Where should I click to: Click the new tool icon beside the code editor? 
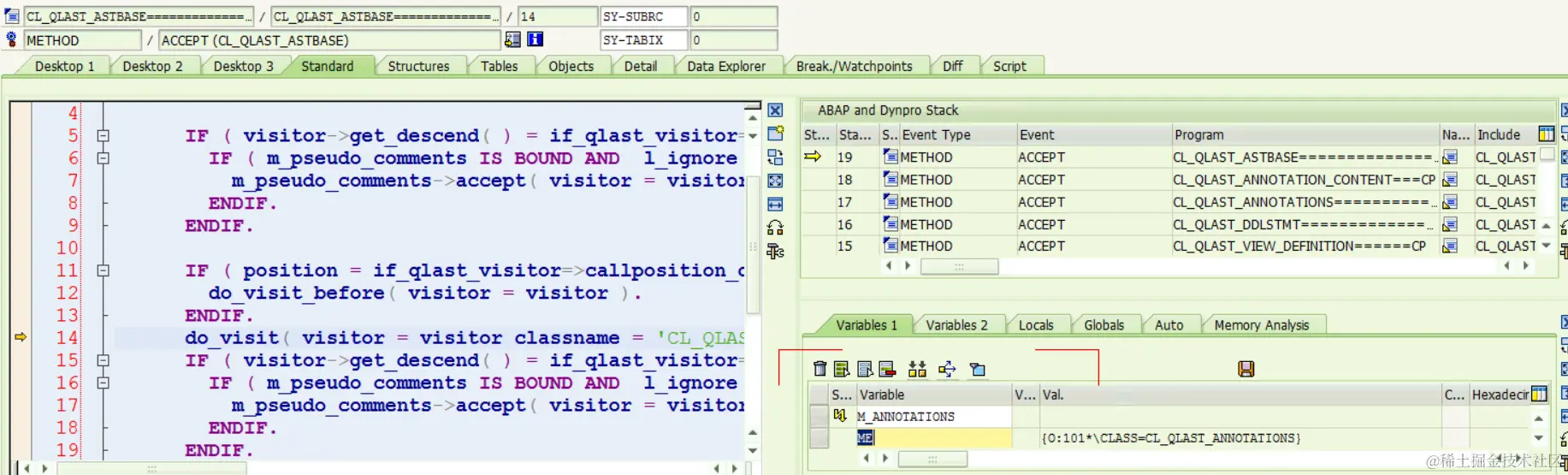click(775, 134)
